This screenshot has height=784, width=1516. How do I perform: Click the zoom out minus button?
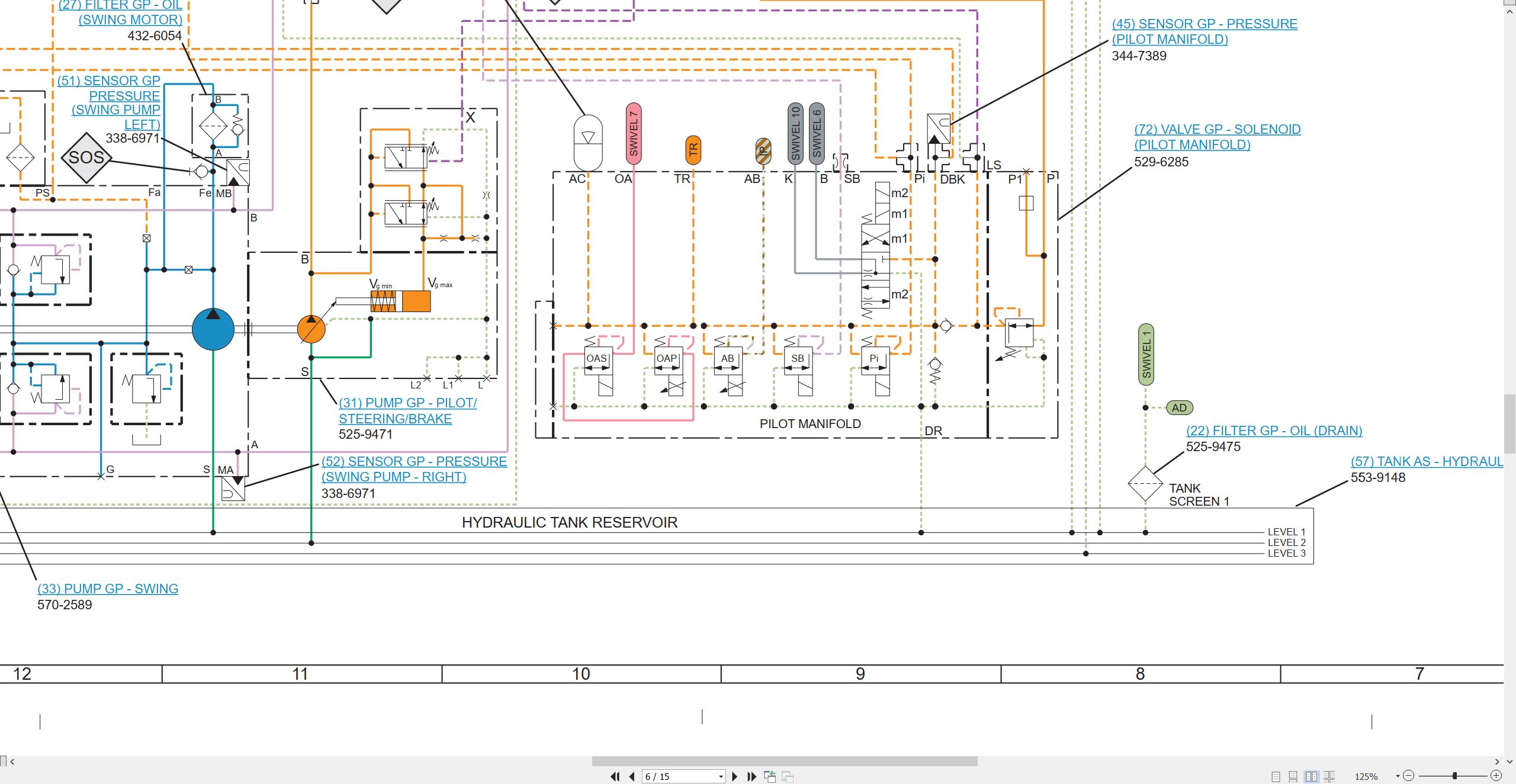[x=1409, y=776]
